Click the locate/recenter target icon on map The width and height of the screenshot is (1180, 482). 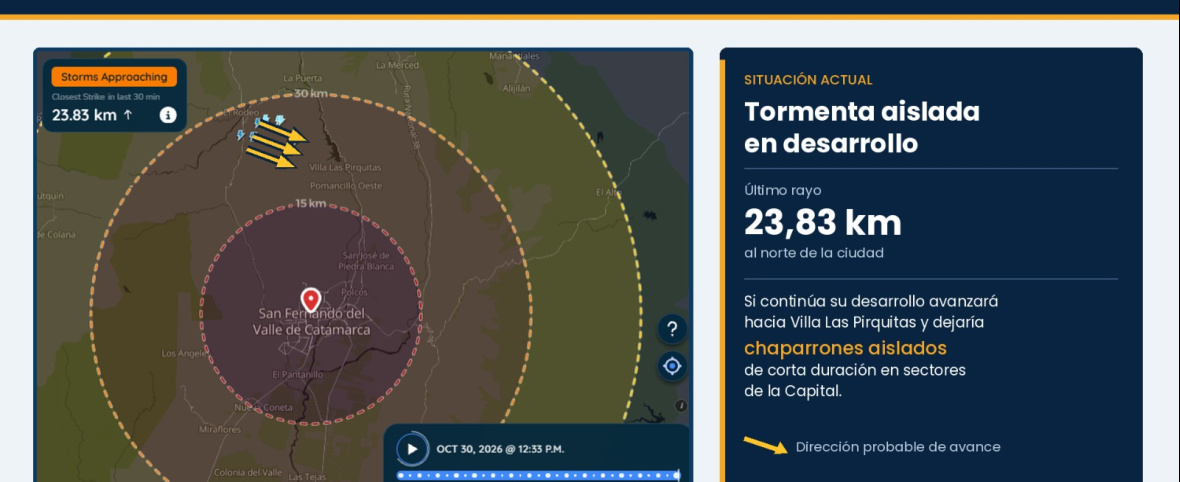point(672,366)
